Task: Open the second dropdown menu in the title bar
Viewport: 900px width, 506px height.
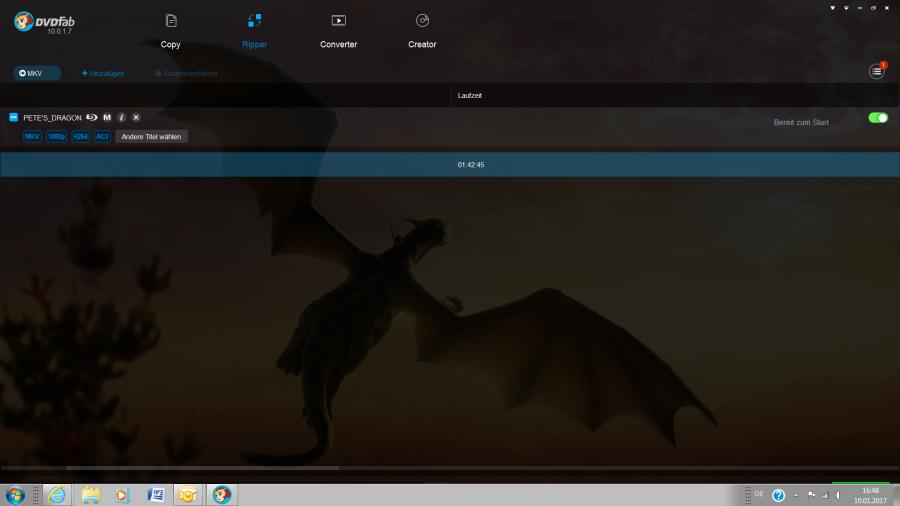Action: point(846,8)
